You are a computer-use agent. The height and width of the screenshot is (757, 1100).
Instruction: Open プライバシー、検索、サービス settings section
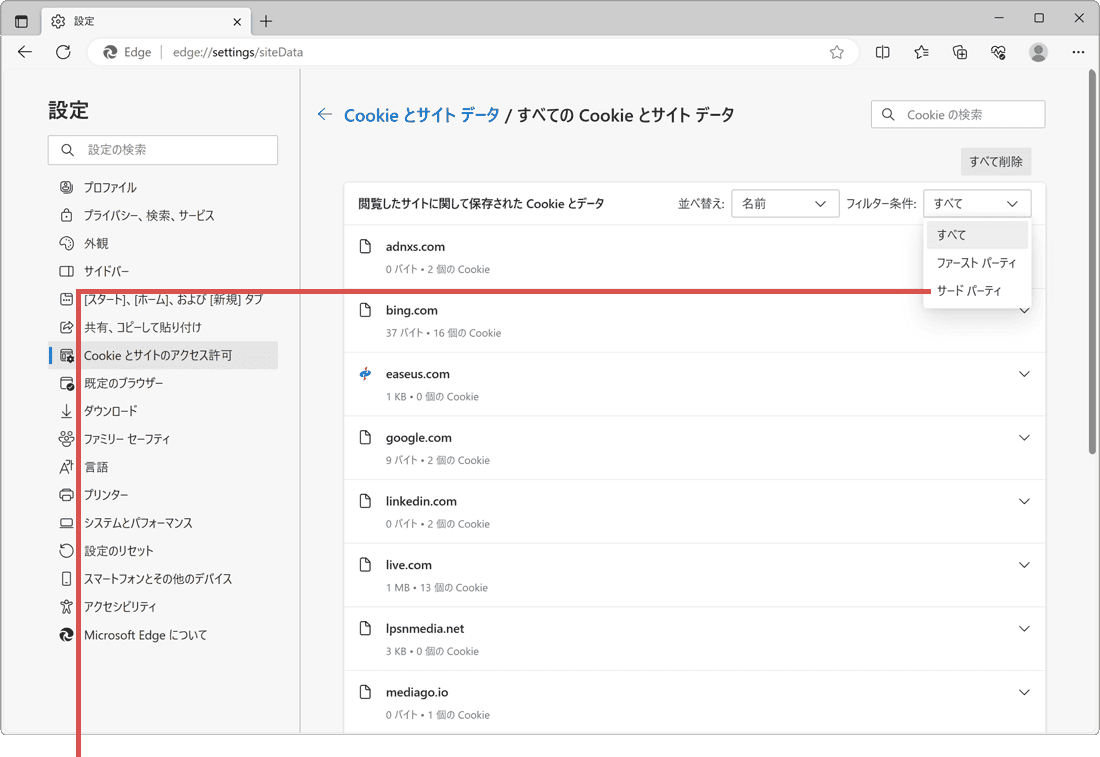149,215
